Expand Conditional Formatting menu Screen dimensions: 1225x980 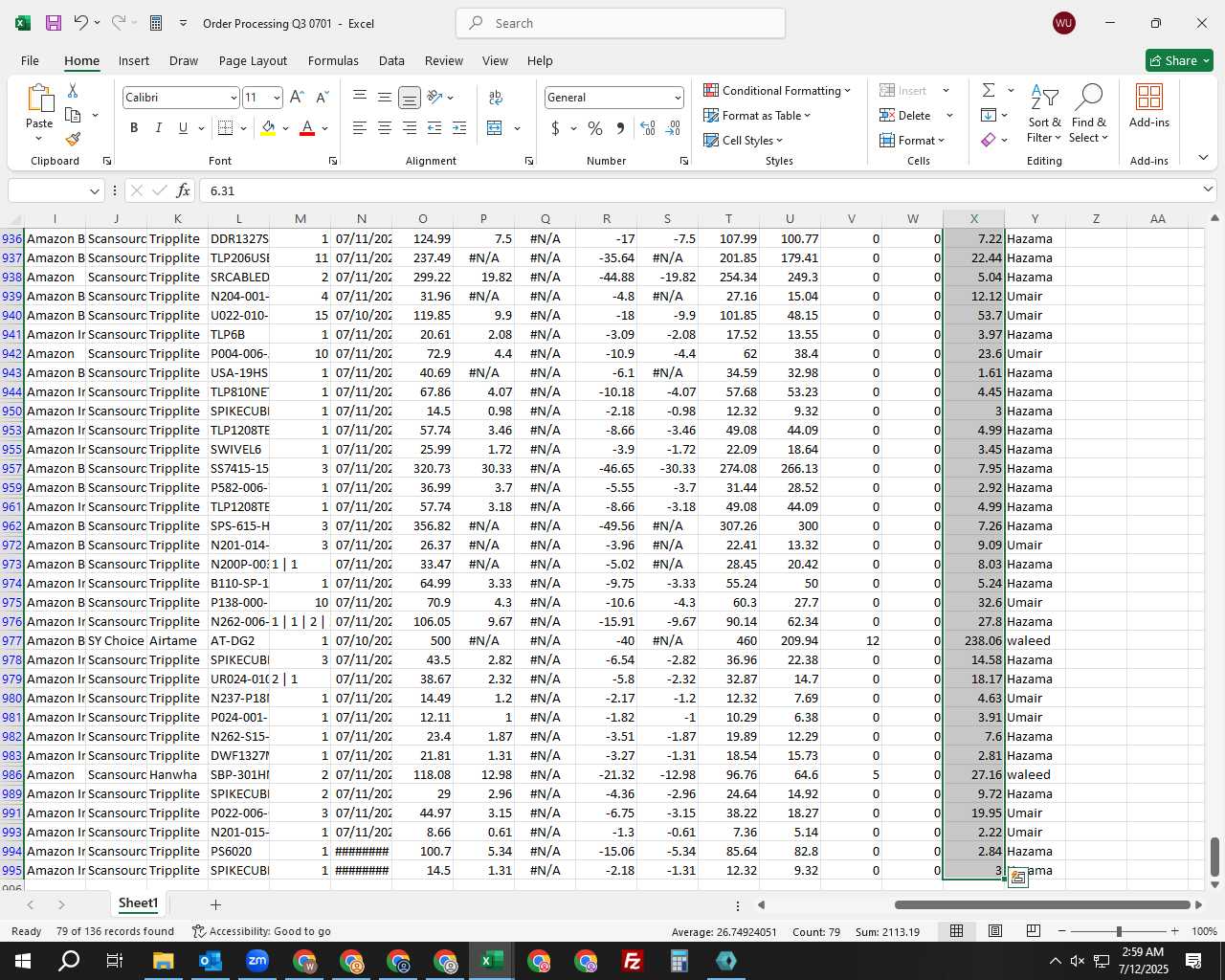click(776, 90)
